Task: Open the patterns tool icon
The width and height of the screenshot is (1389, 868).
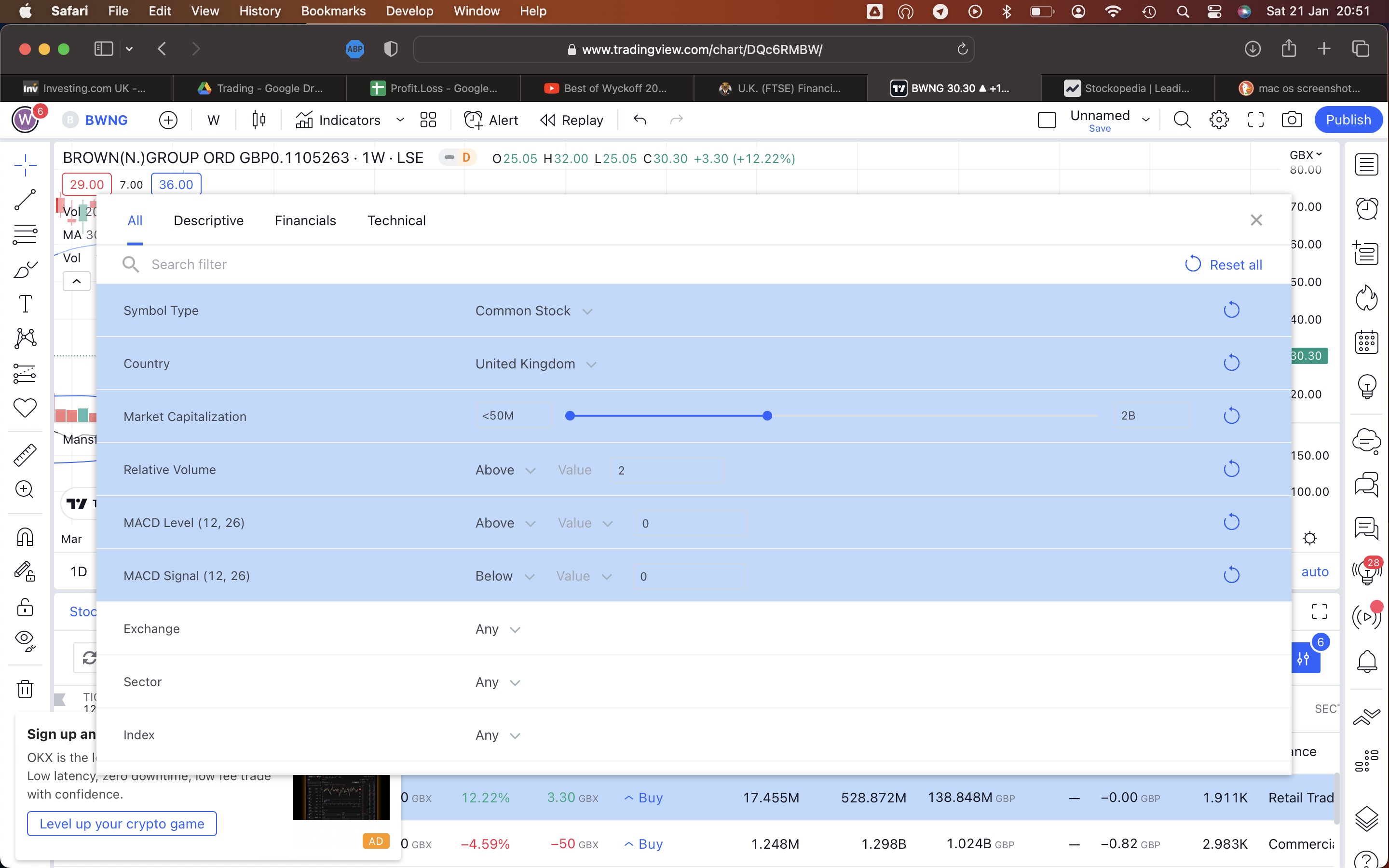Action: [x=25, y=338]
